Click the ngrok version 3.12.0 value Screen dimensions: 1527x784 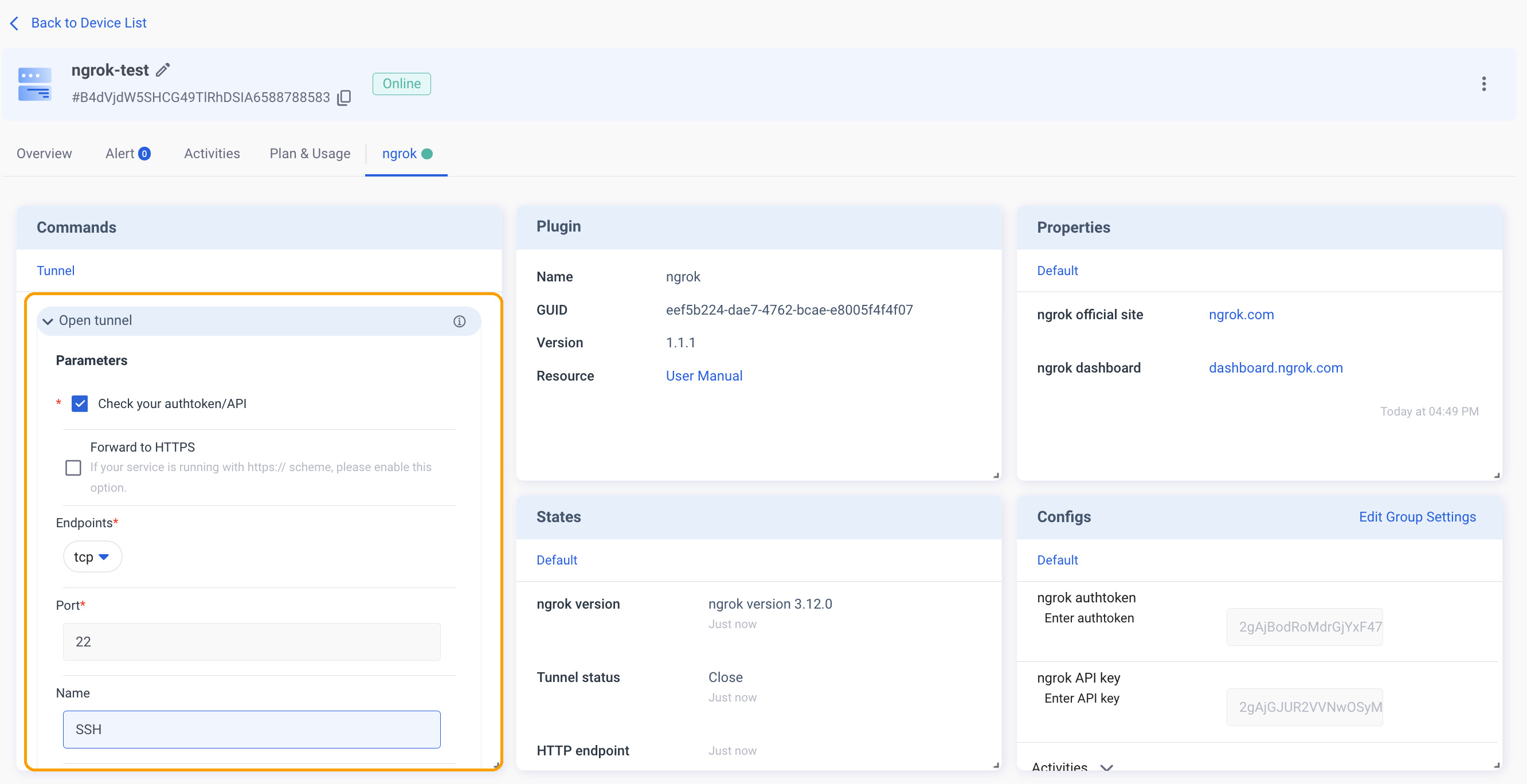pos(770,604)
